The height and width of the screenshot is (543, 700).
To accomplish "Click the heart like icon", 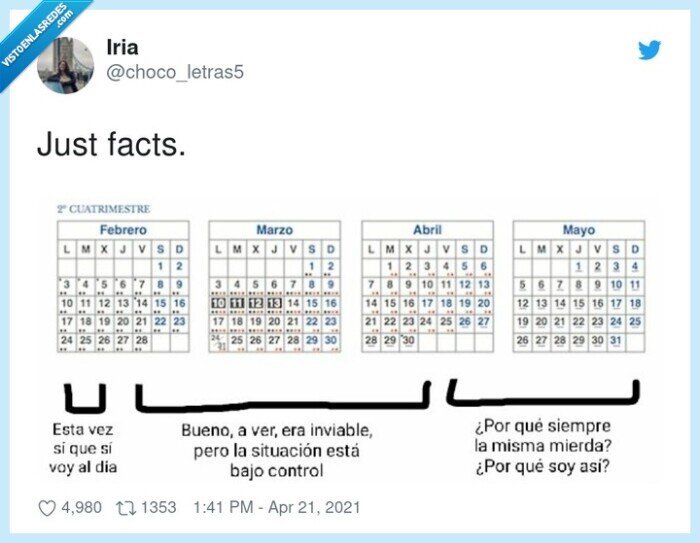I will pos(46,508).
